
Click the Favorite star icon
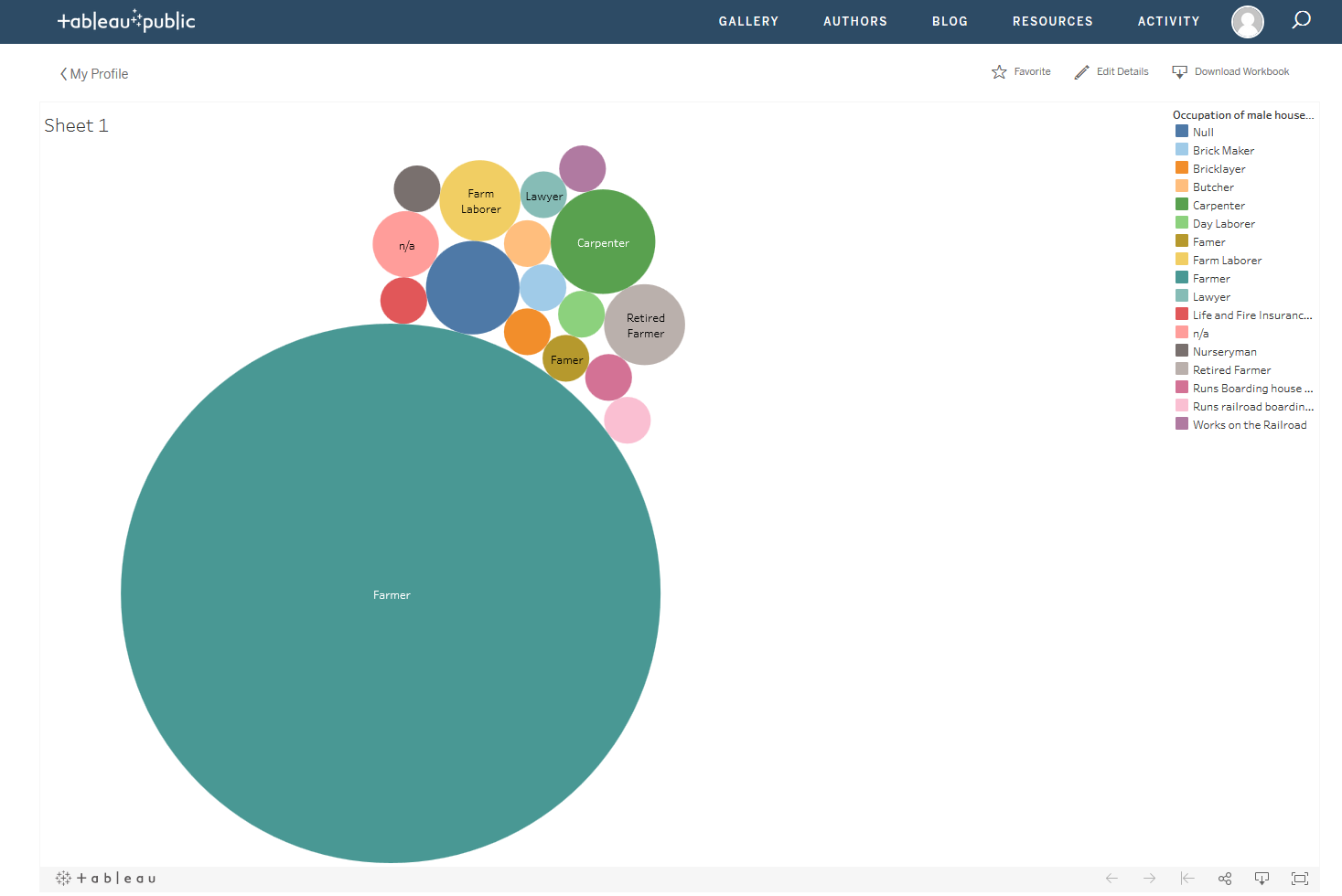click(999, 72)
